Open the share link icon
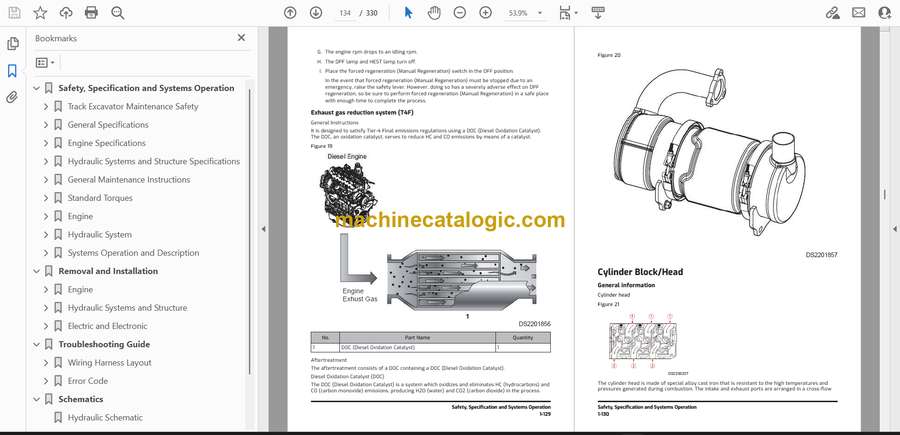This screenshot has width=900, height=435. point(832,13)
